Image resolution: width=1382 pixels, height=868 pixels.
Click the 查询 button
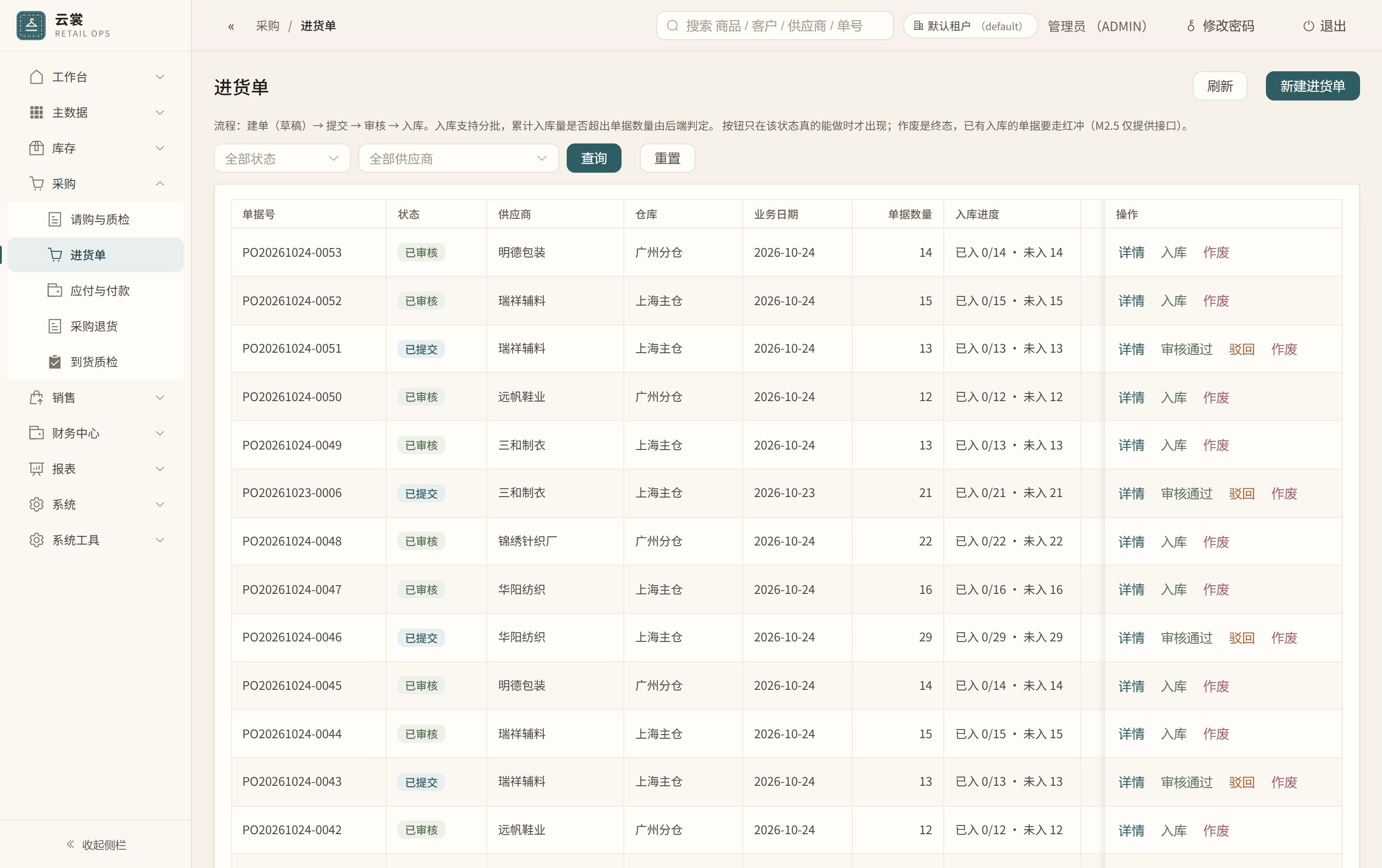tap(594, 159)
